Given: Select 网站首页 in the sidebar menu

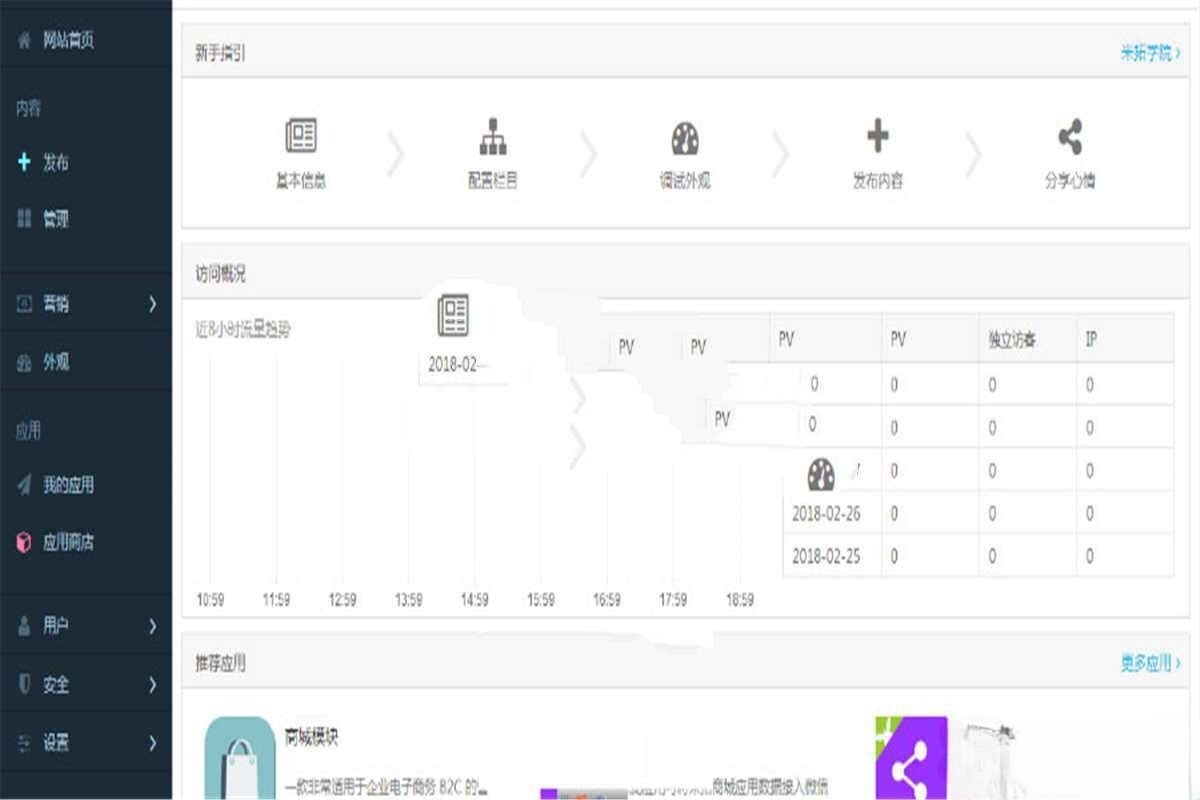Looking at the screenshot, I should click(57, 42).
